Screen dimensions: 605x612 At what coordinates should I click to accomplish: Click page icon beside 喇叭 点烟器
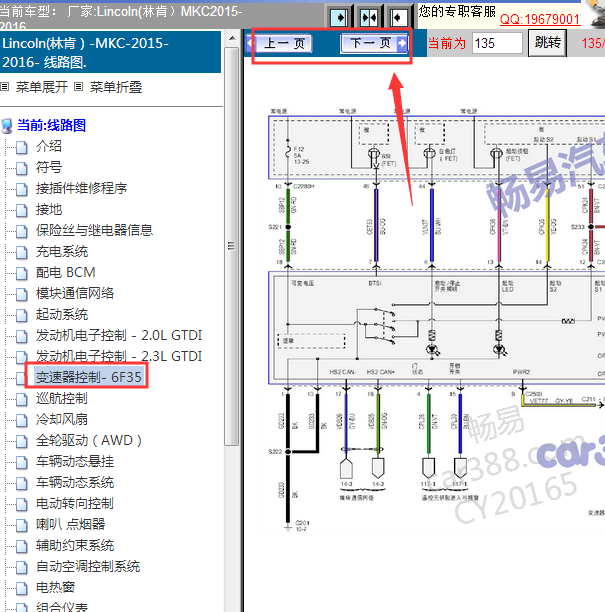pyautogui.click(x=22, y=526)
